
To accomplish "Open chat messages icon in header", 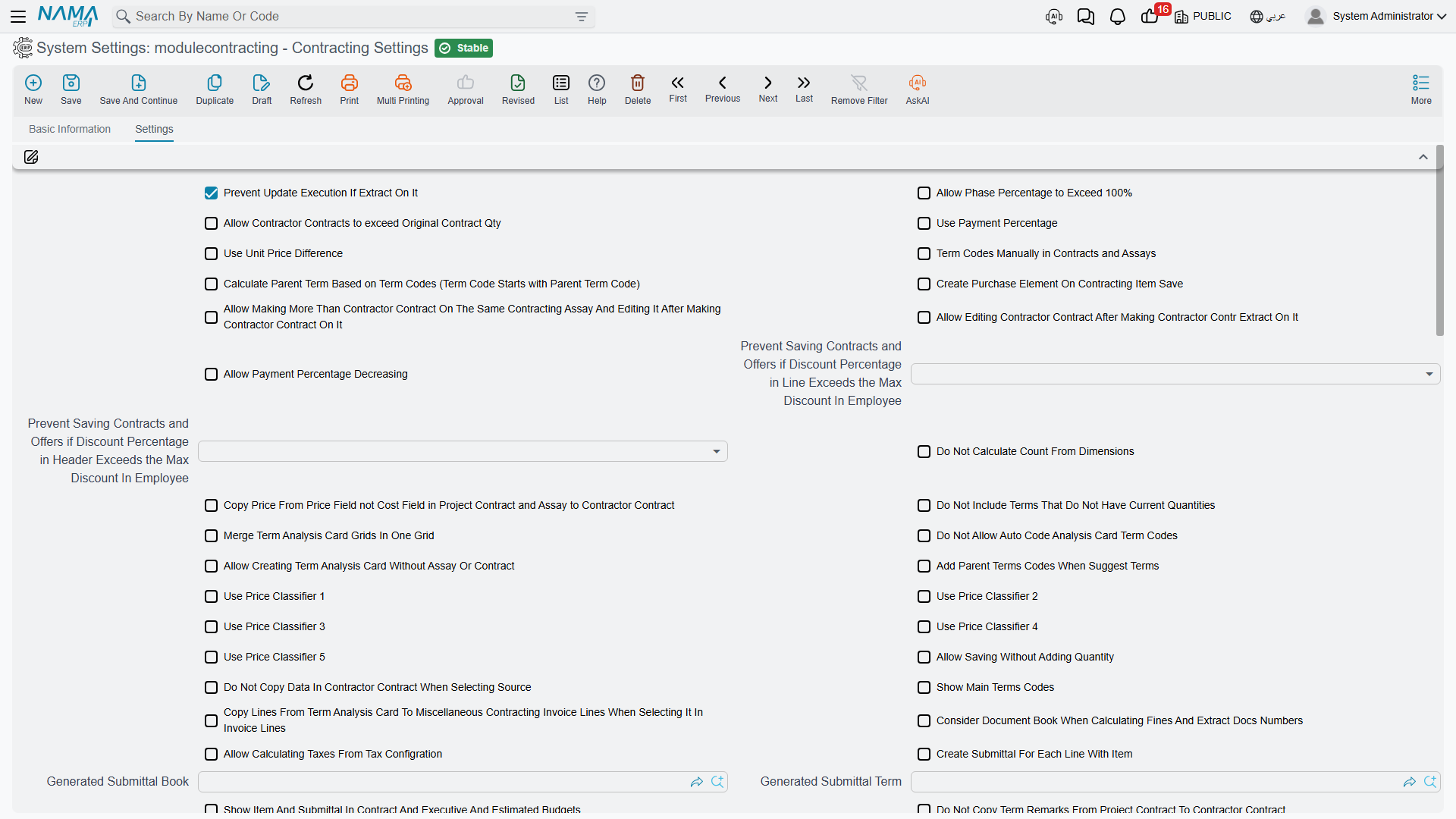I will (1086, 17).
